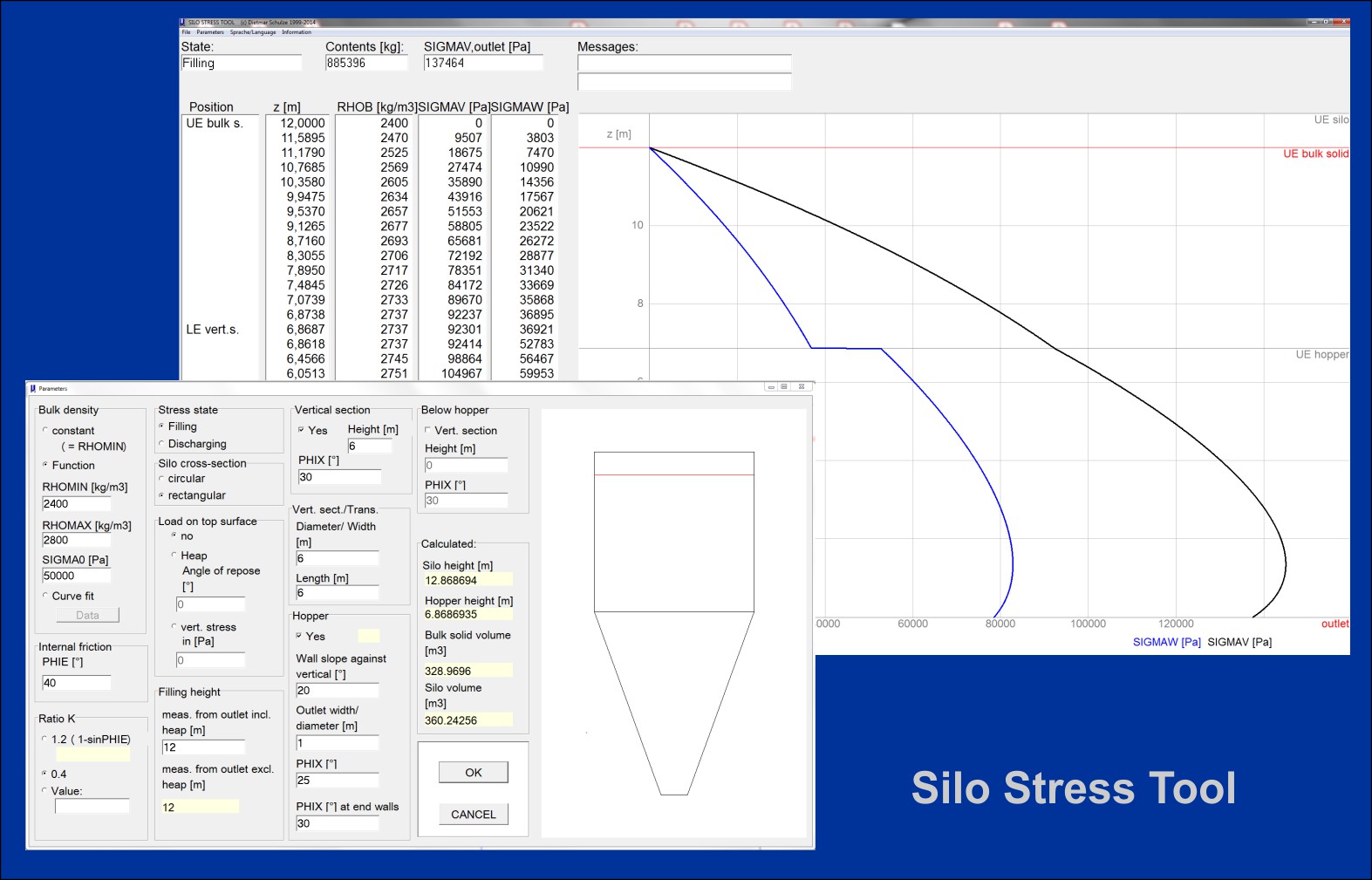Select ratio K Value option
Image resolution: width=1372 pixels, height=880 pixels.
coord(44,791)
